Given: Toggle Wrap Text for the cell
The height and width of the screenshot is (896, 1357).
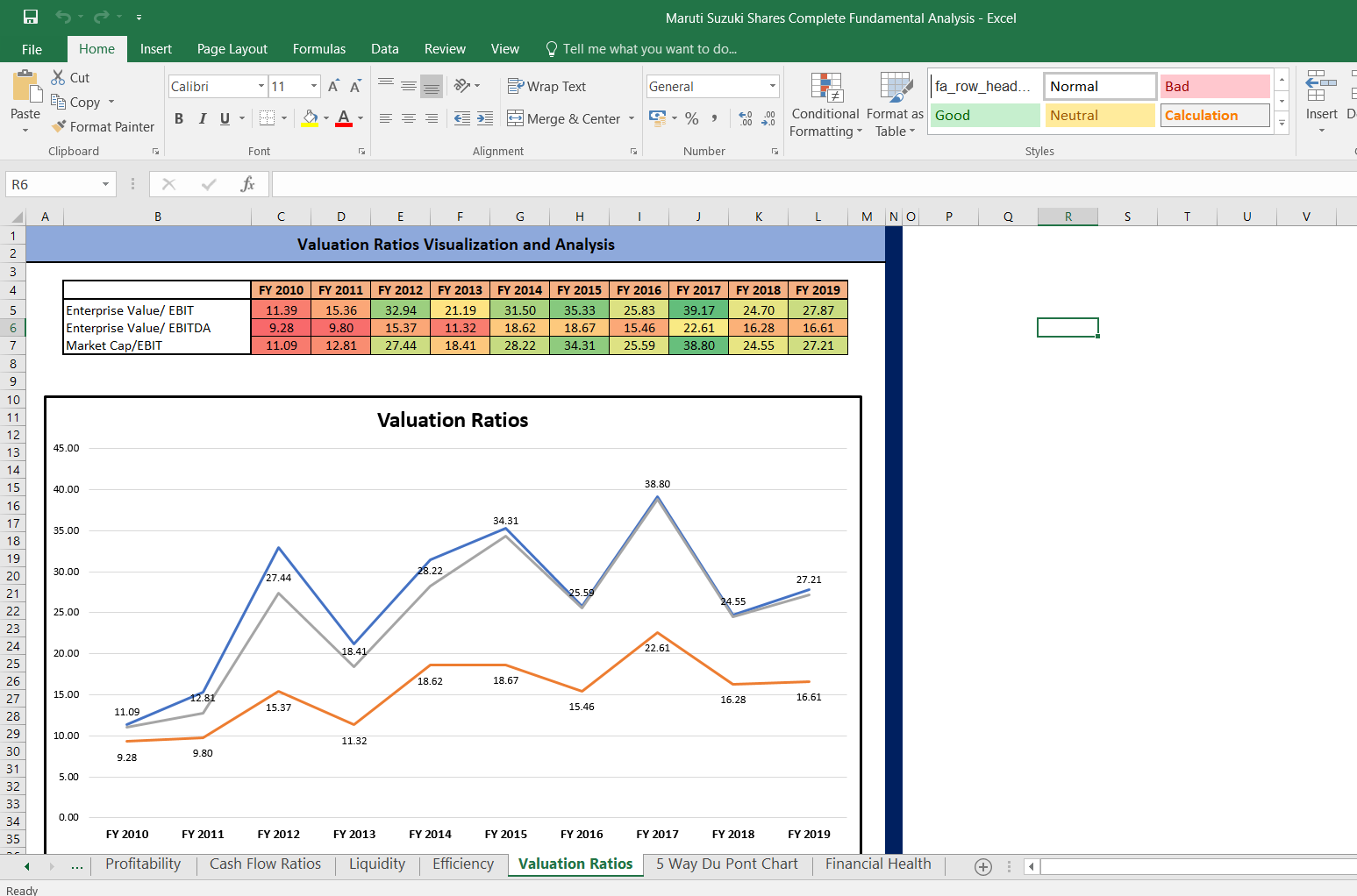Looking at the screenshot, I should tap(546, 86).
